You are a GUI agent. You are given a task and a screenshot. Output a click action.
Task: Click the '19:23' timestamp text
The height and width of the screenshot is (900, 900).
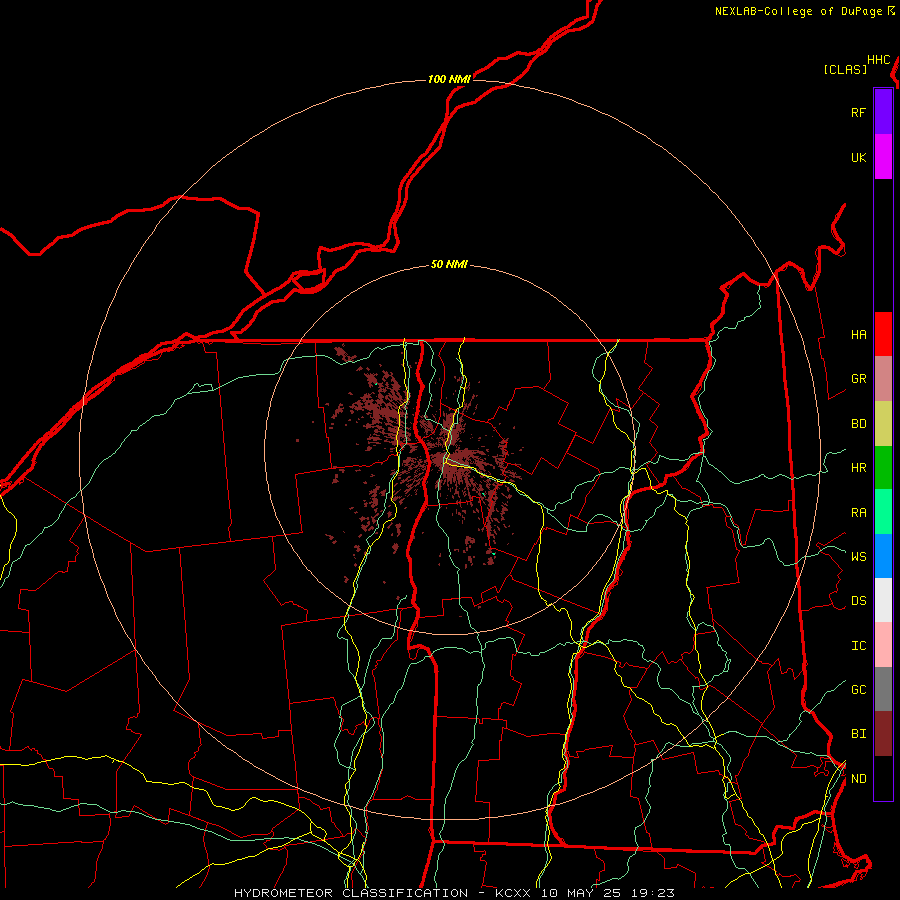(x=653, y=893)
